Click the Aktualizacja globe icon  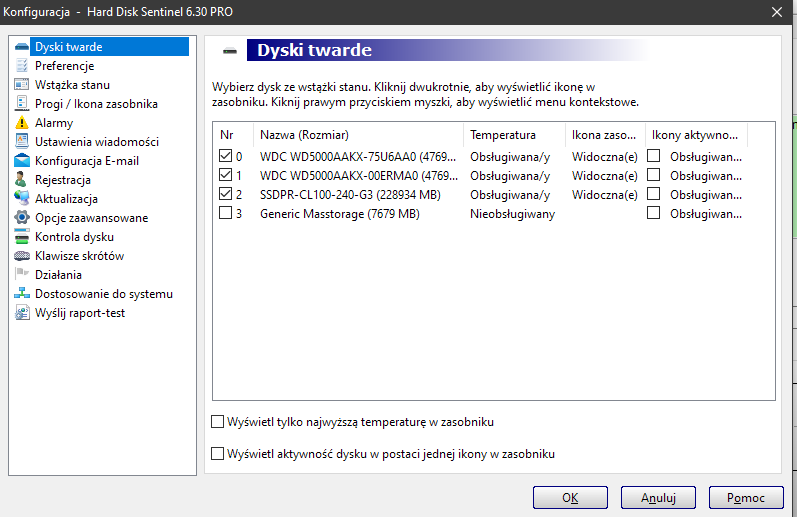(23, 199)
